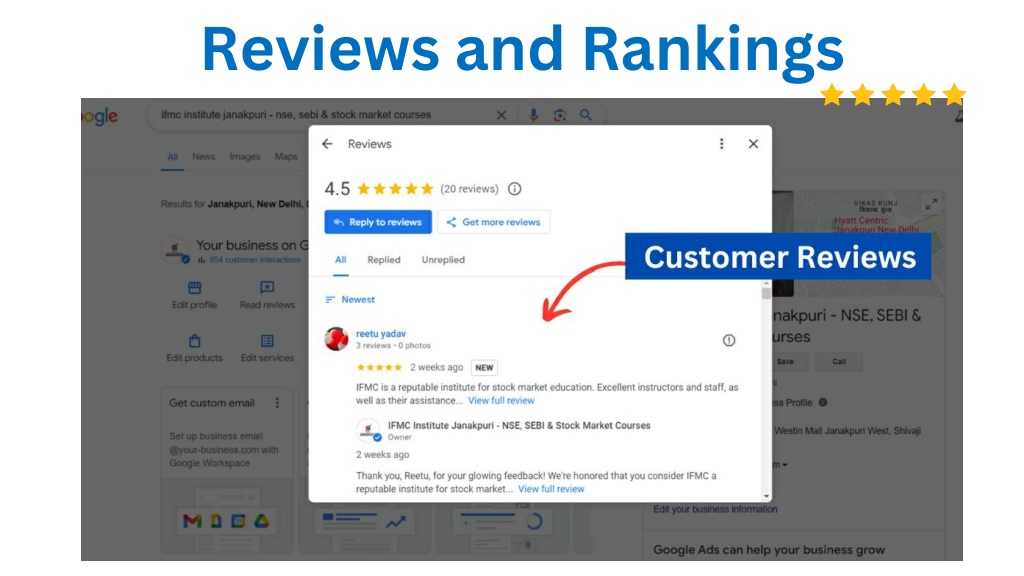This screenshot has height=576, width=1024.
Task: Click the Read reviews icon
Action: (x=267, y=287)
